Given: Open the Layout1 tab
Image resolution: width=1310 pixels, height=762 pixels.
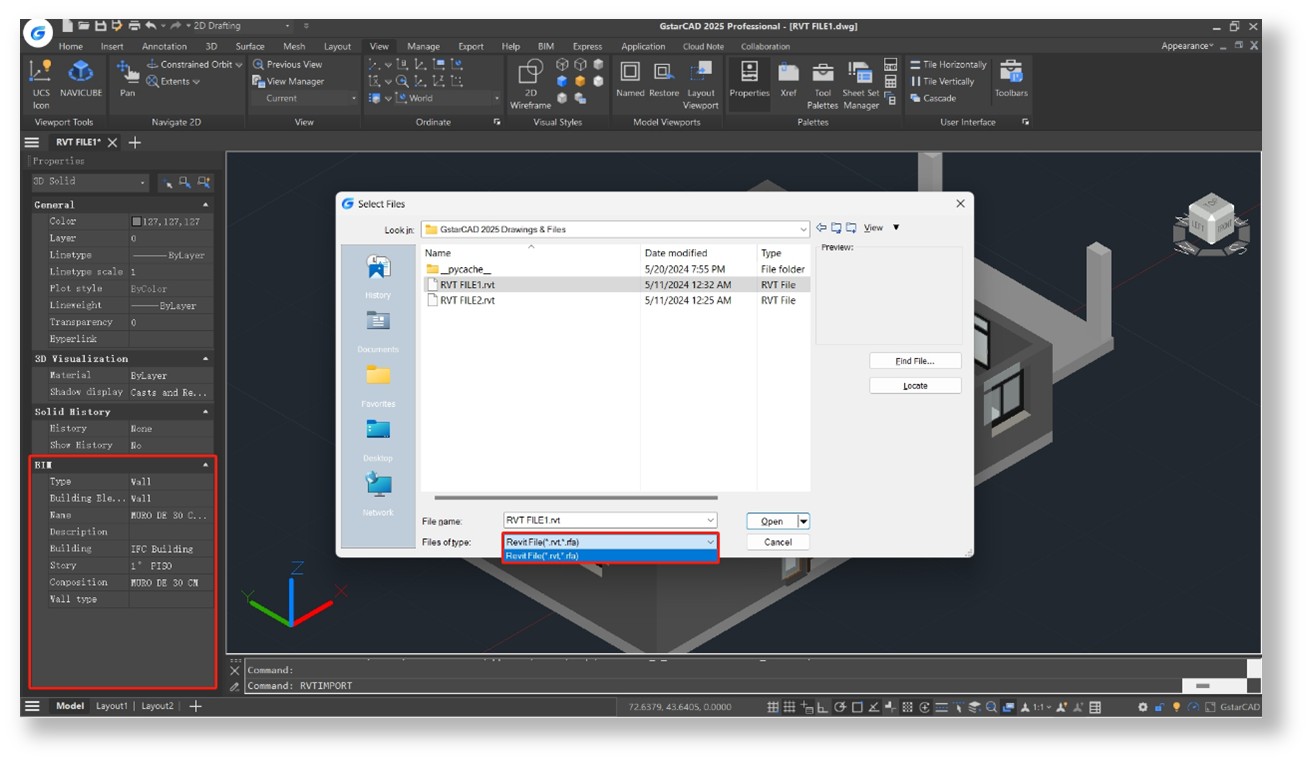Looking at the screenshot, I should pyautogui.click(x=111, y=706).
